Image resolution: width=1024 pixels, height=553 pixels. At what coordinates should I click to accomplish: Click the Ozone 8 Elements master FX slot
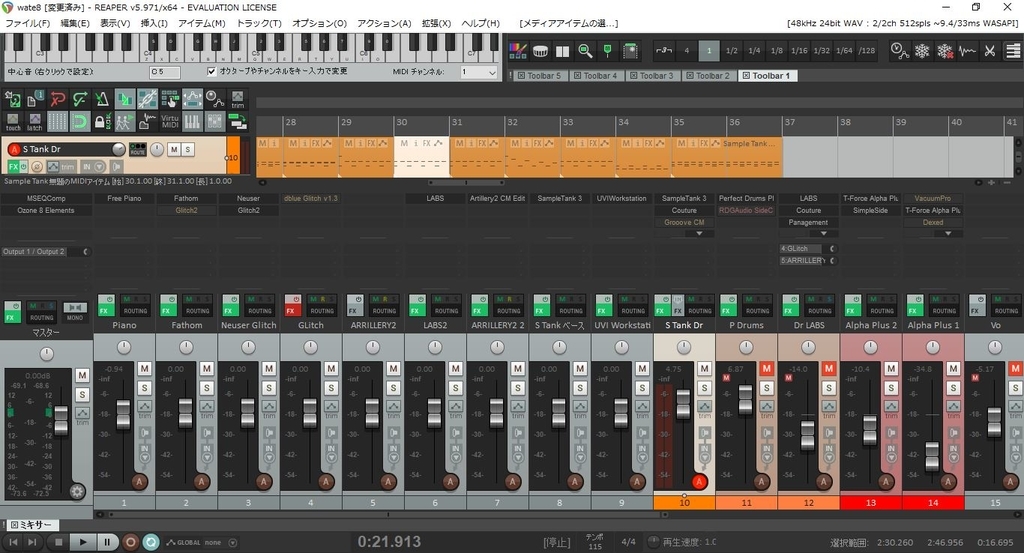tap(46, 210)
